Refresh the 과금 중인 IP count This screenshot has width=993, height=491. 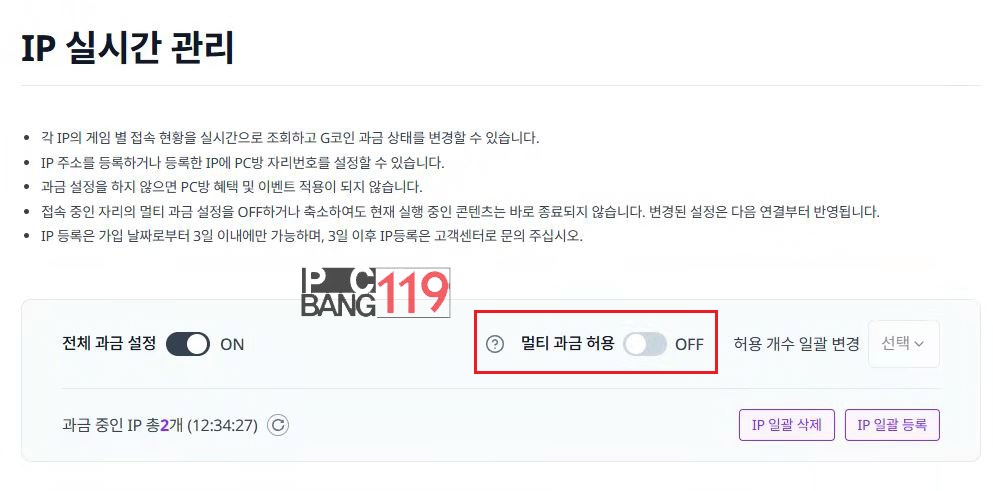(x=277, y=425)
